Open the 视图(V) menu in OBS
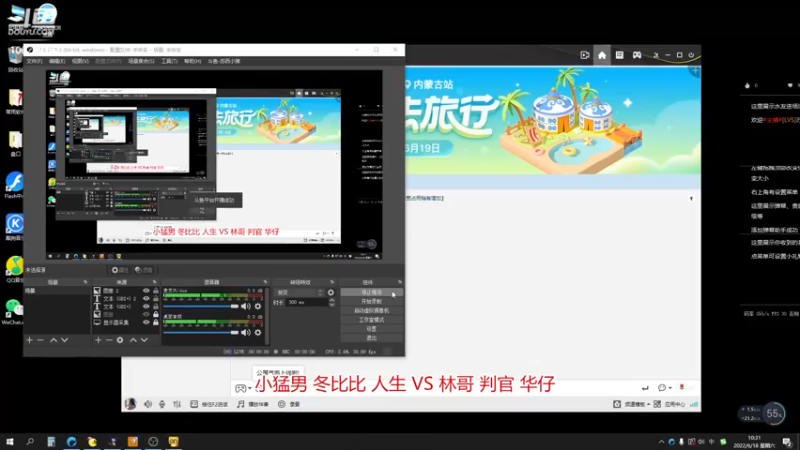 pos(80,61)
